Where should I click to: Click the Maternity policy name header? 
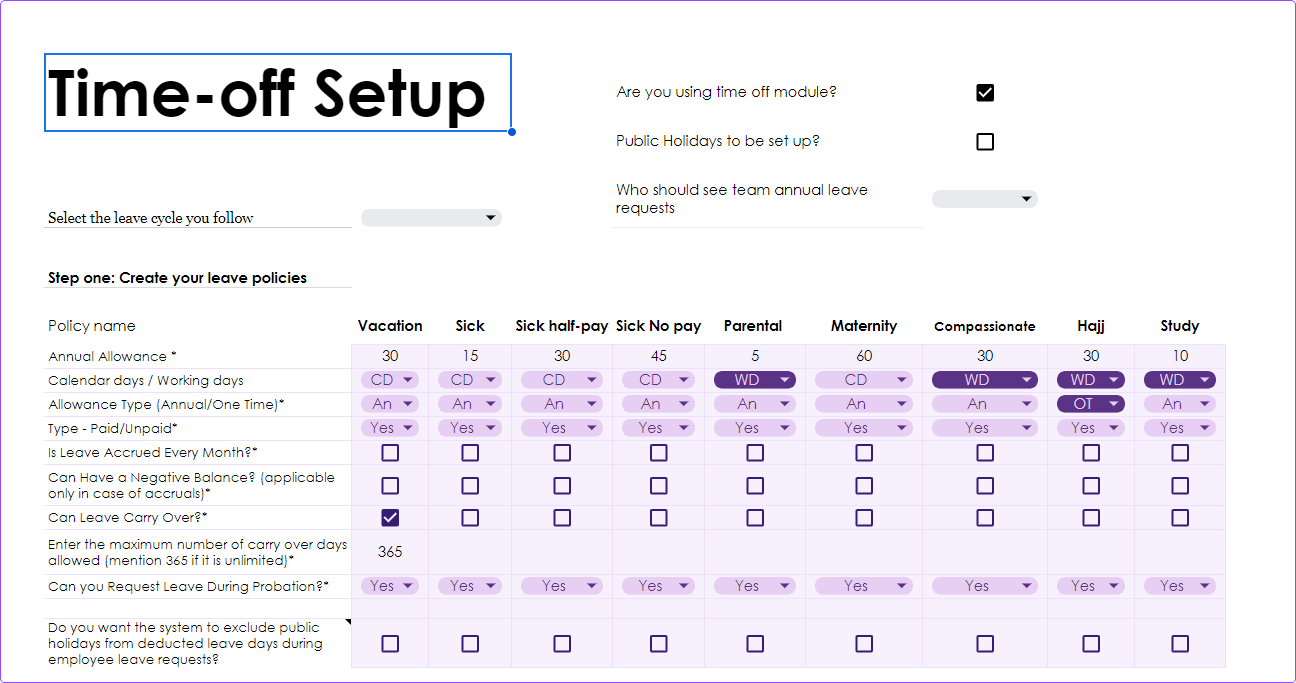click(x=864, y=326)
